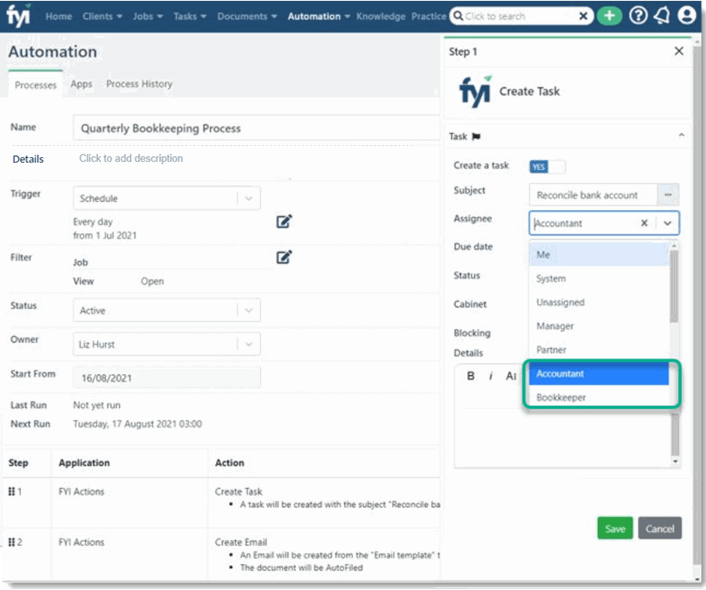Image resolution: width=706 pixels, height=590 pixels.
Task: Open the Tasks menu
Action: pyautogui.click(x=190, y=16)
